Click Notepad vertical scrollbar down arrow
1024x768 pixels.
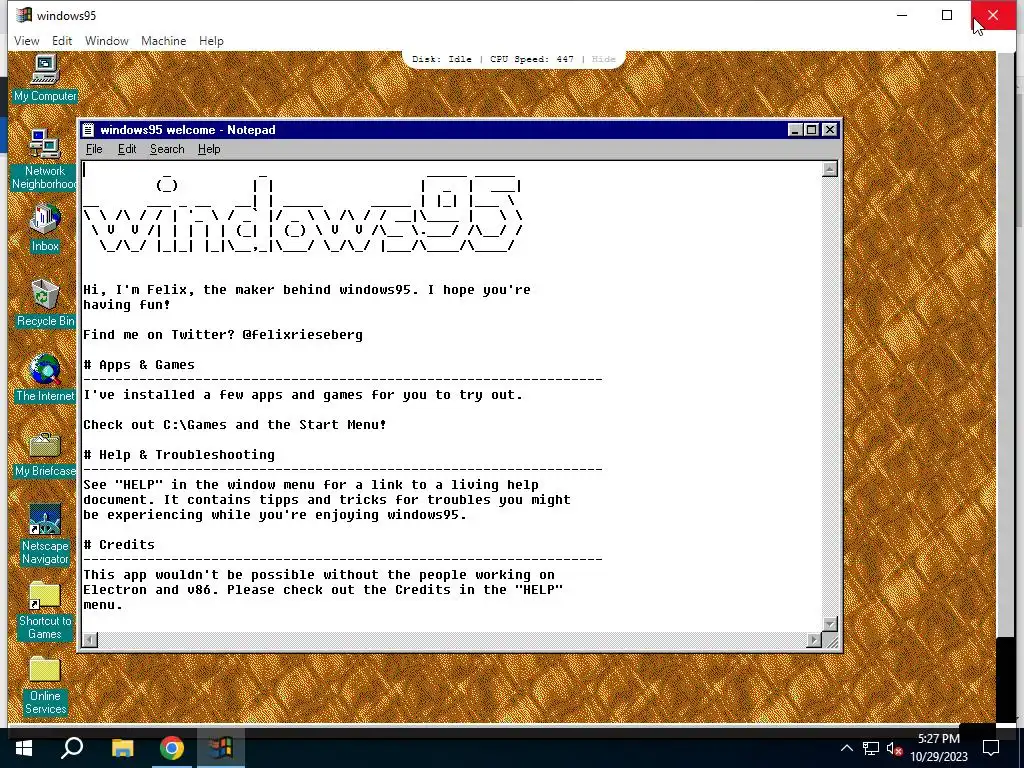[829, 624]
